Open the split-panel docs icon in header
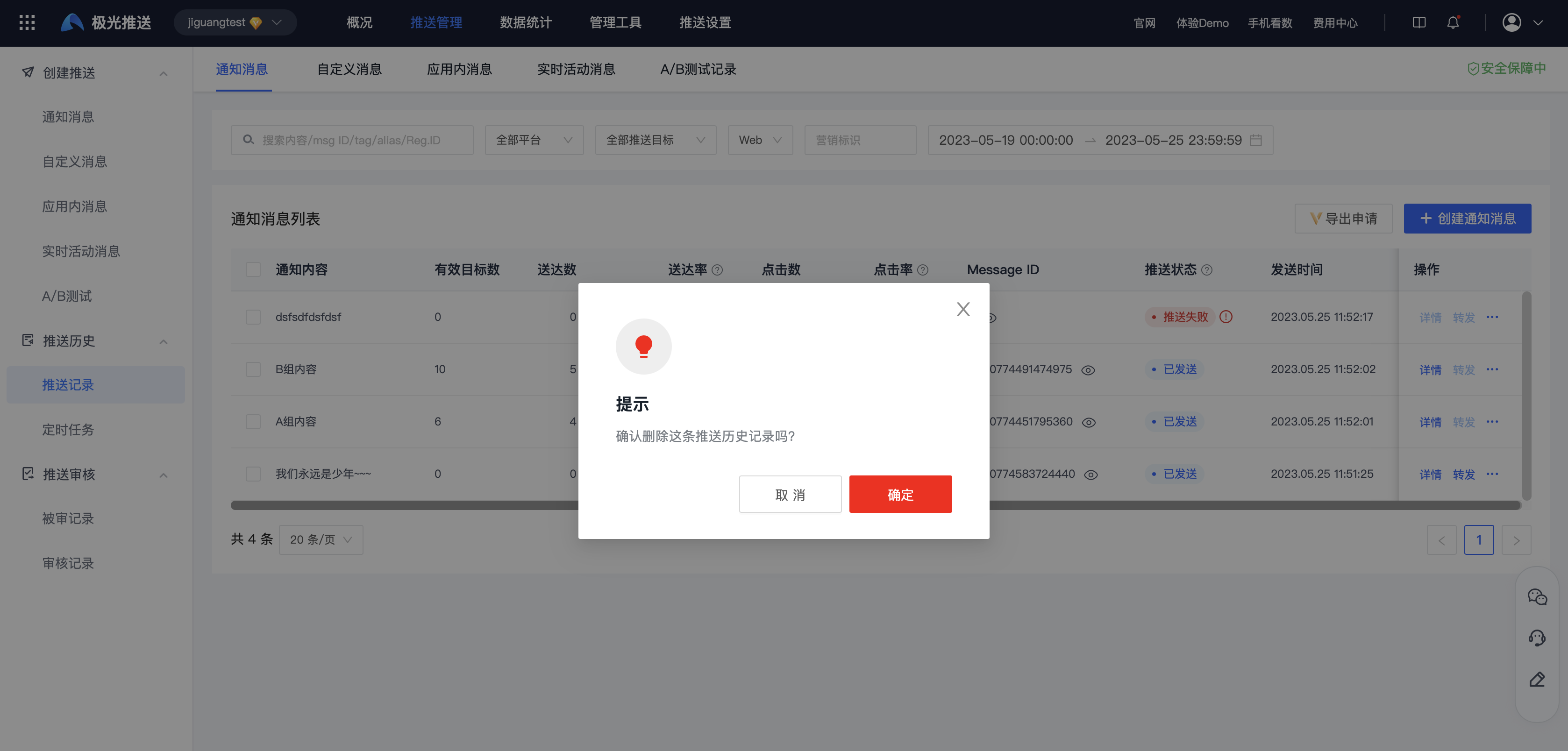 (x=1419, y=22)
